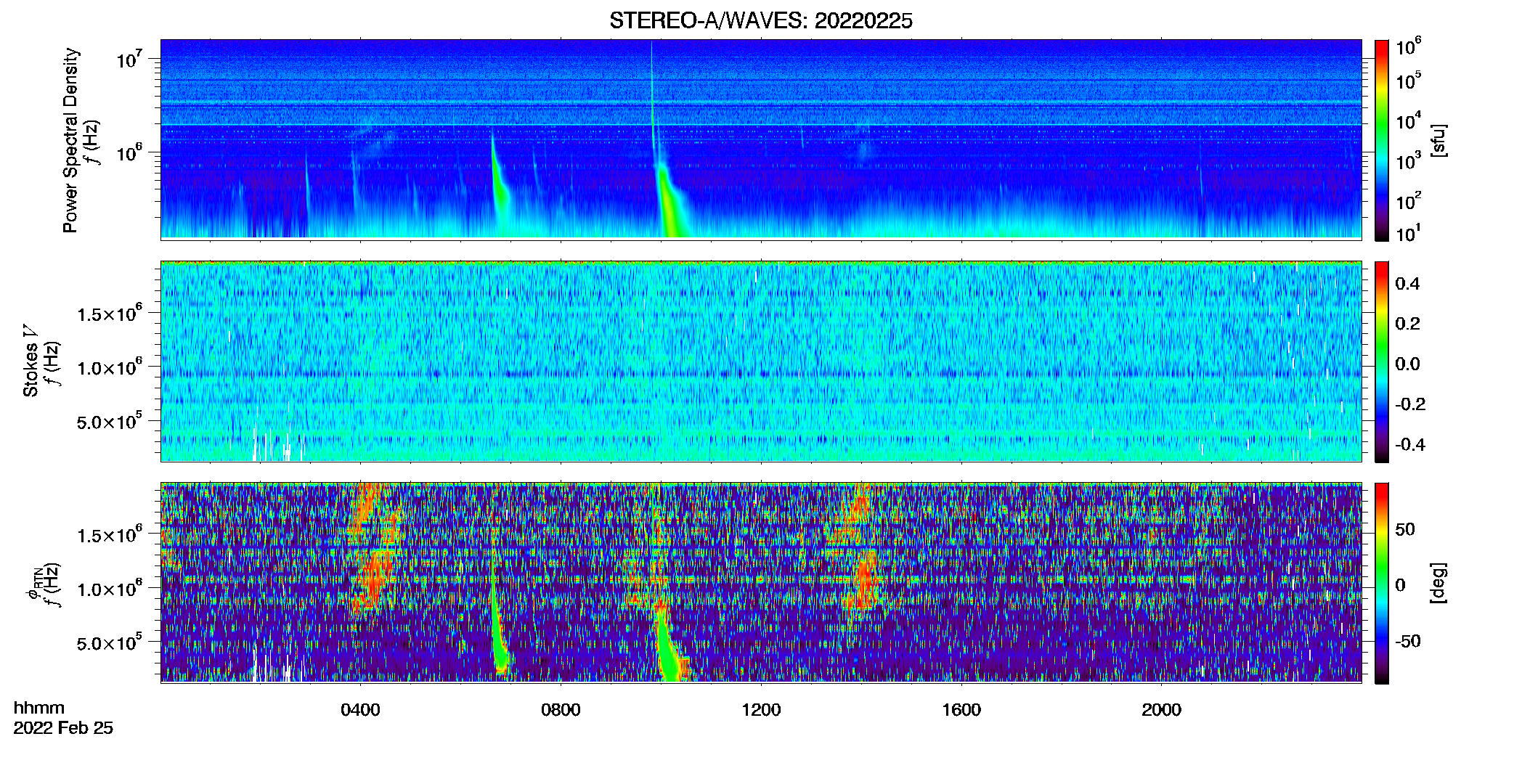This screenshot has height=784, width=1522.
Task: Click the -50 tick on degrees colorbar
Action: pyautogui.click(x=1408, y=641)
